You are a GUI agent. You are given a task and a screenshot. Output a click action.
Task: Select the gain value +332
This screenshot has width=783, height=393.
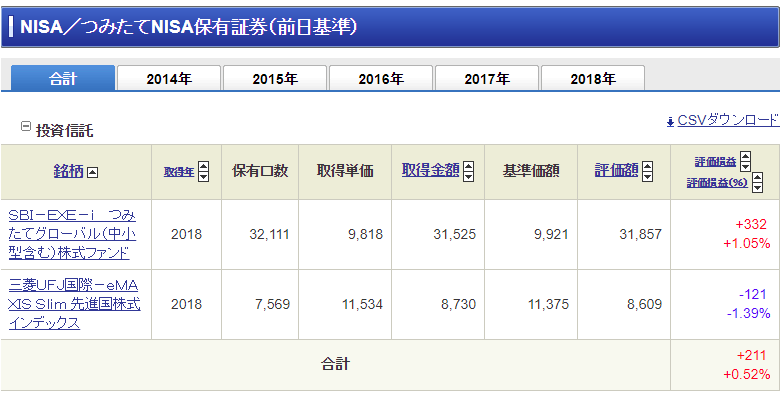pos(751,225)
